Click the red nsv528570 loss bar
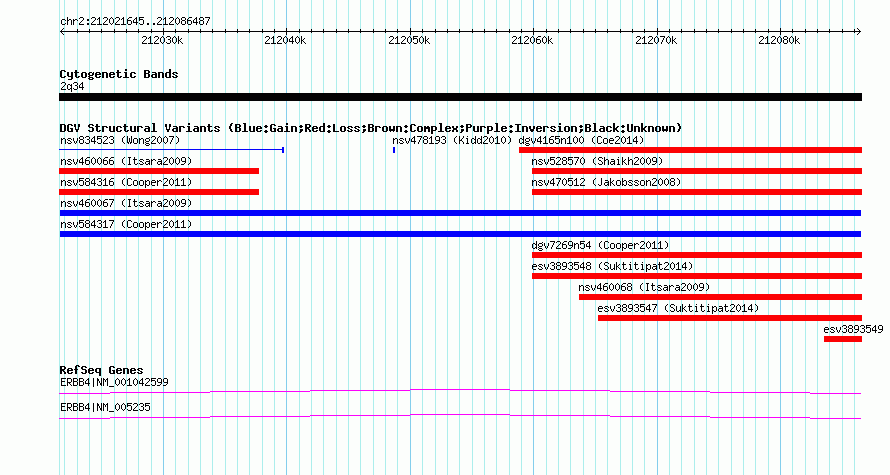Screen dimensions: 890x475 697,171
